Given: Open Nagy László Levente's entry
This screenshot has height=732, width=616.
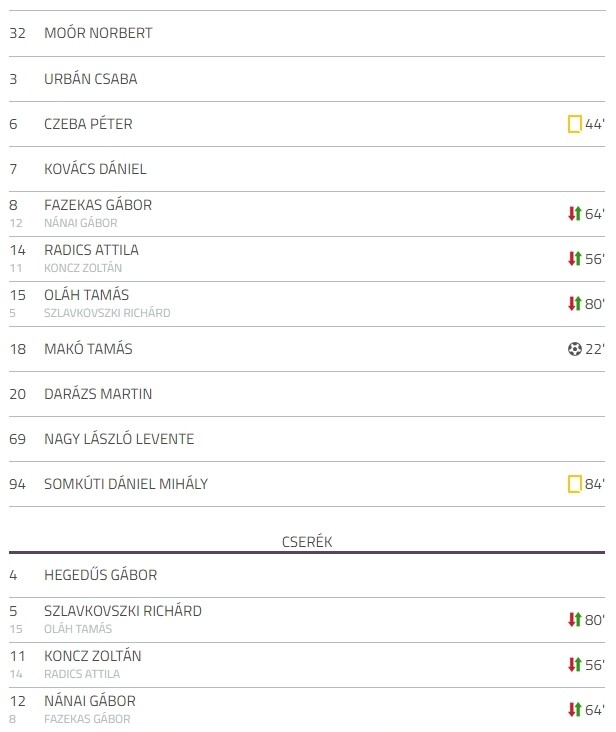Looking at the screenshot, I should [x=119, y=439].
